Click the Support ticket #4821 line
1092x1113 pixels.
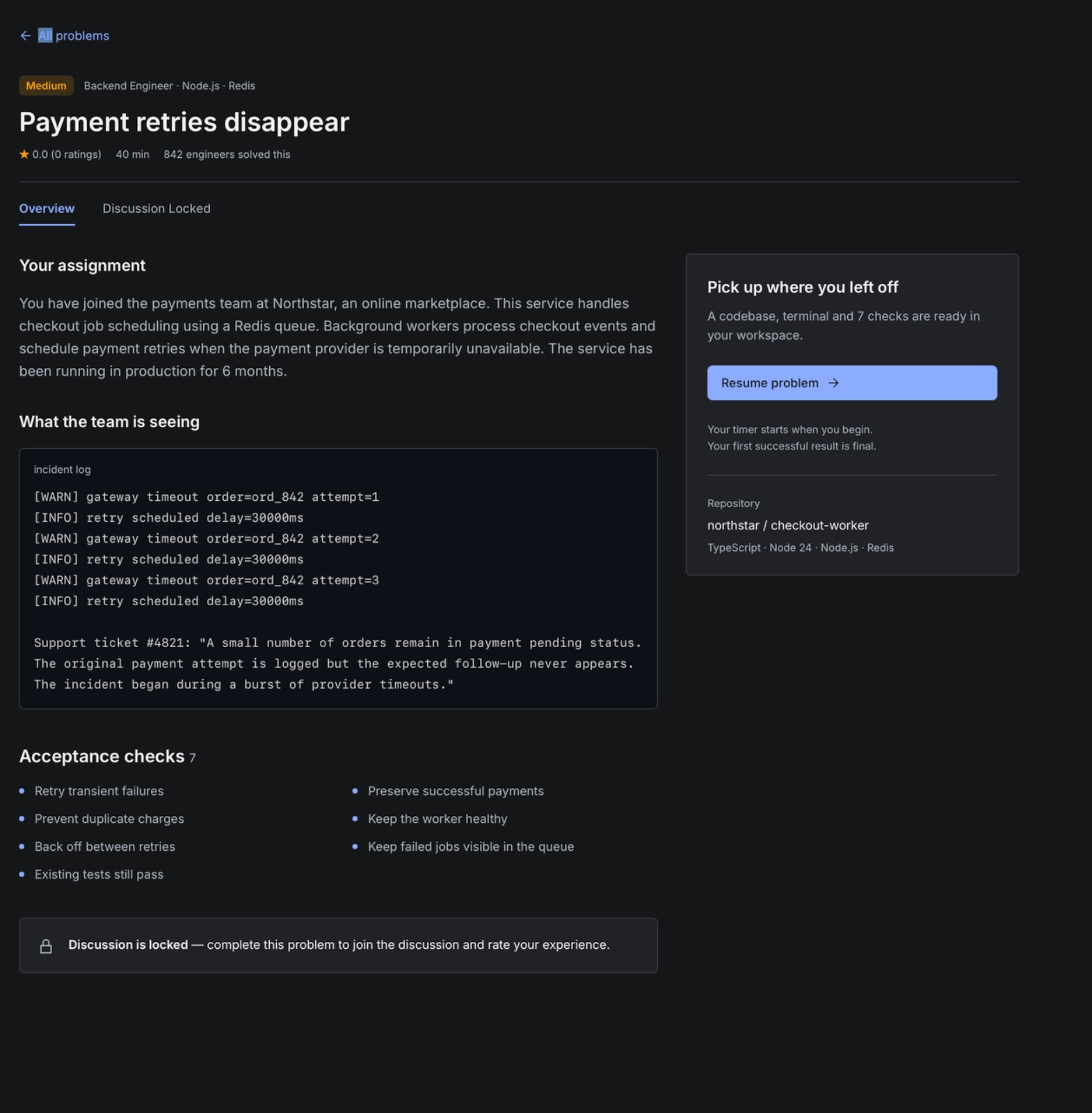pos(337,643)
